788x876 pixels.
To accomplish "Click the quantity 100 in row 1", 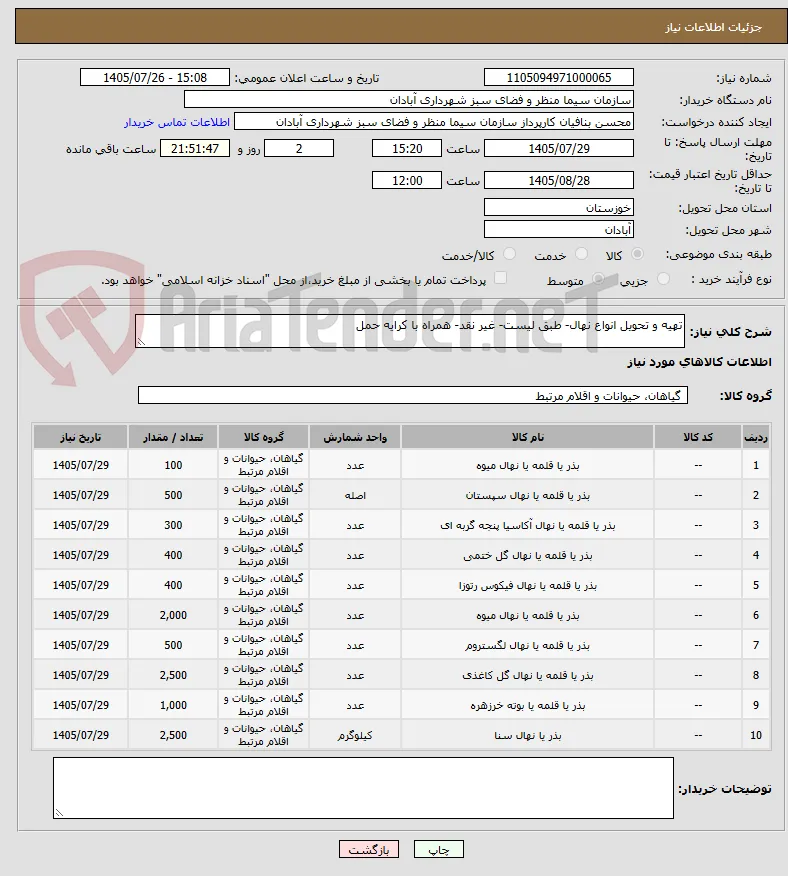I will click(x=173, y=465).
